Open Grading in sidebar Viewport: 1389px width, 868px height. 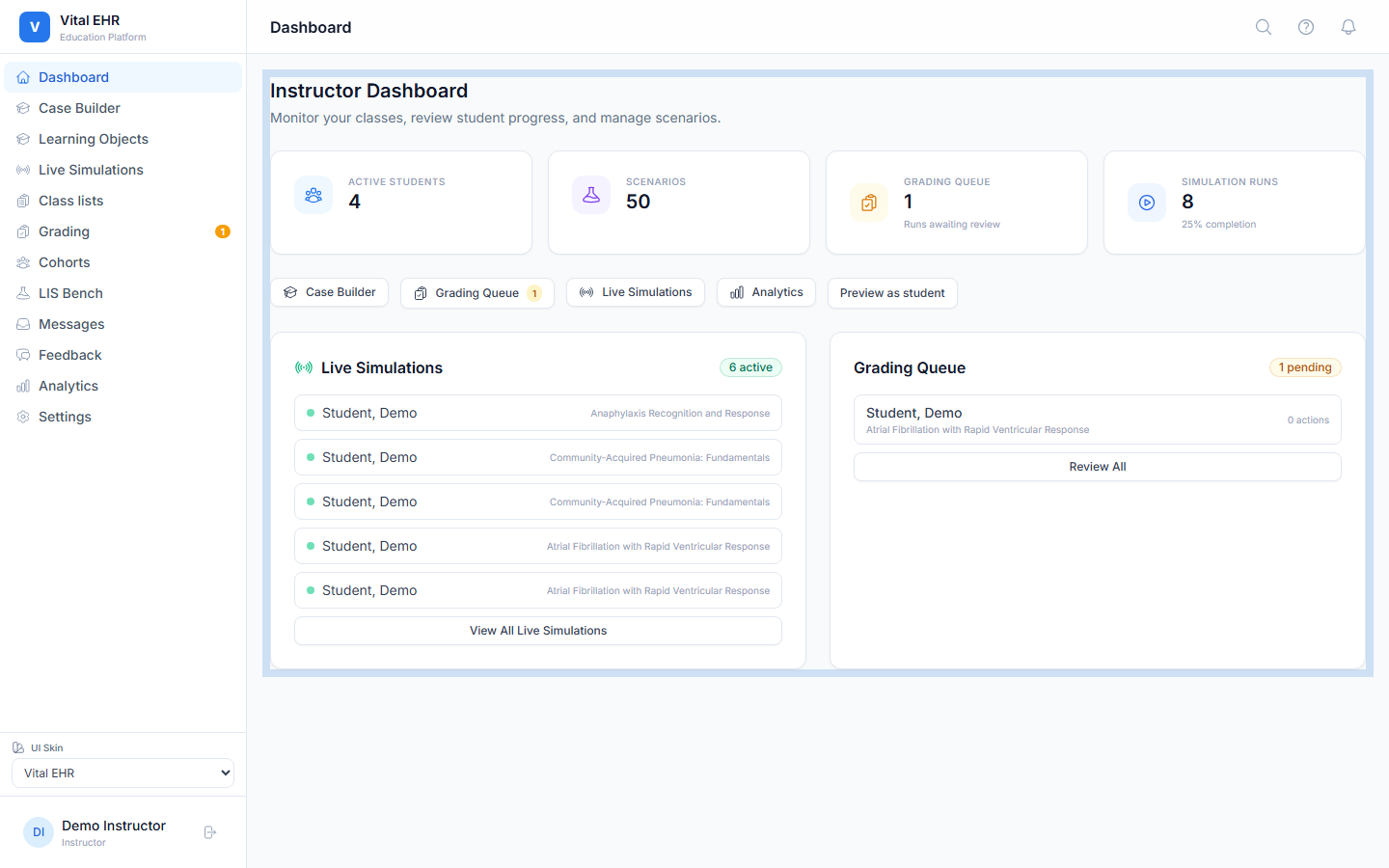[x=123, y=231]
